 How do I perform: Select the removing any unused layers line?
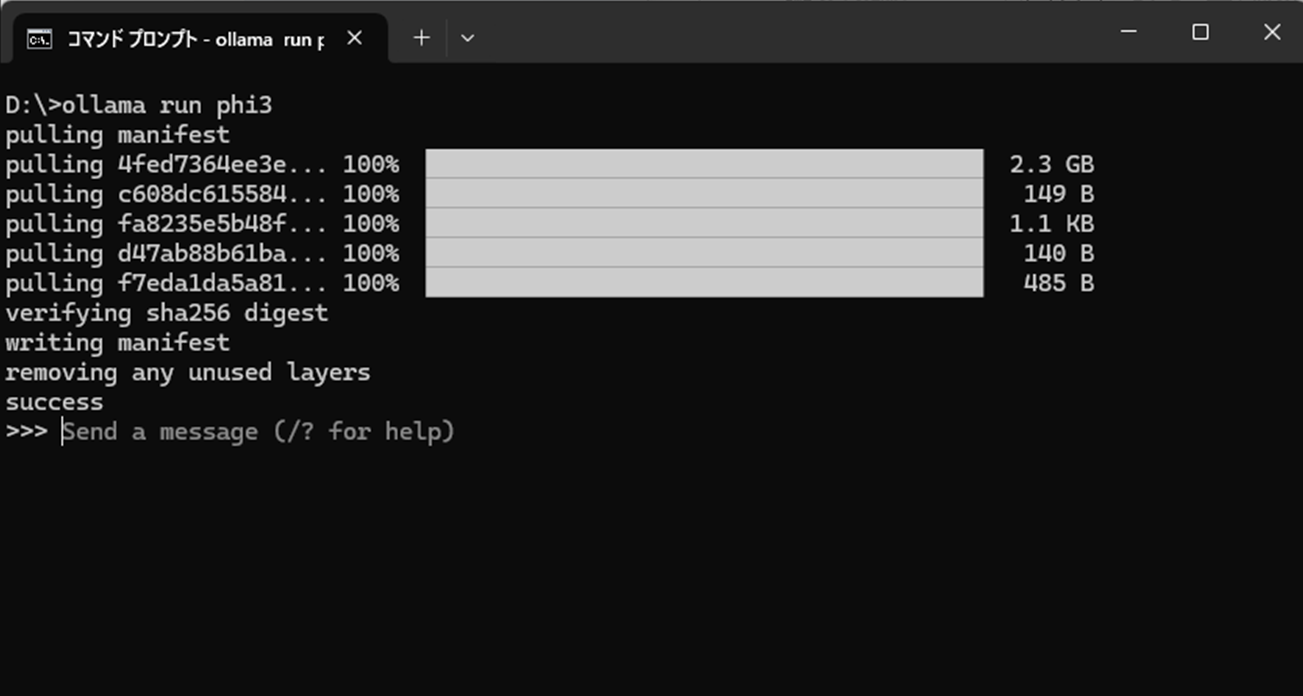188,372
